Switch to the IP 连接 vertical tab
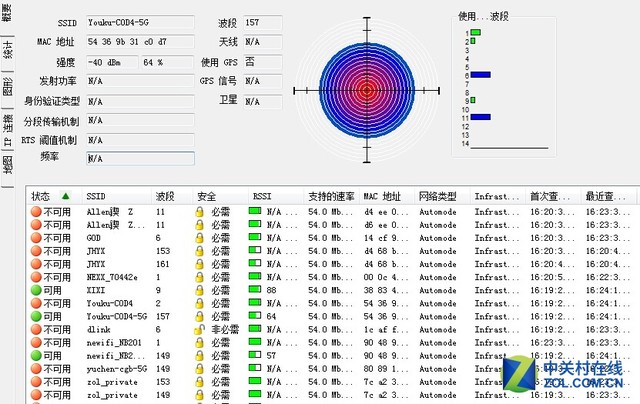The height and width of the screenshot is (404, 640). tap(7, 130)
